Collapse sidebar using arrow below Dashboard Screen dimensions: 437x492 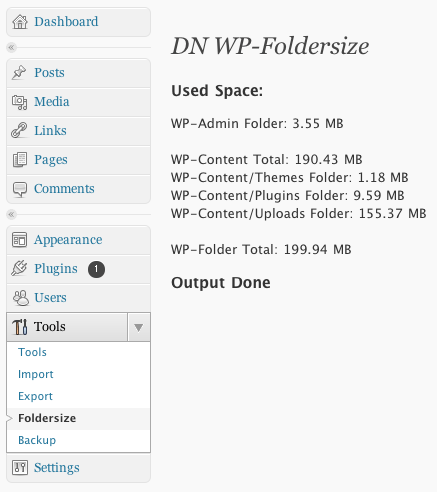11,47
